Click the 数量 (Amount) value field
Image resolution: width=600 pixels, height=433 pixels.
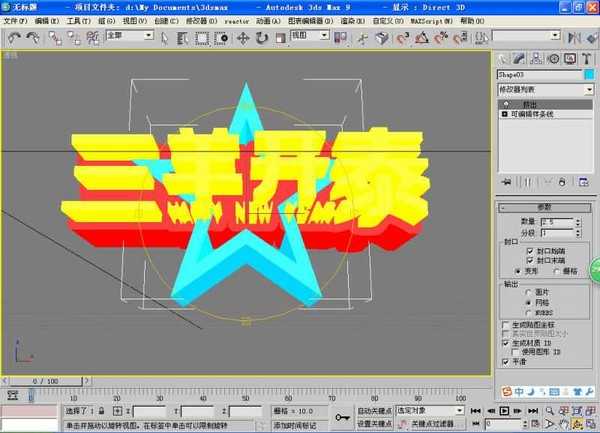click(x=555, y=221)
